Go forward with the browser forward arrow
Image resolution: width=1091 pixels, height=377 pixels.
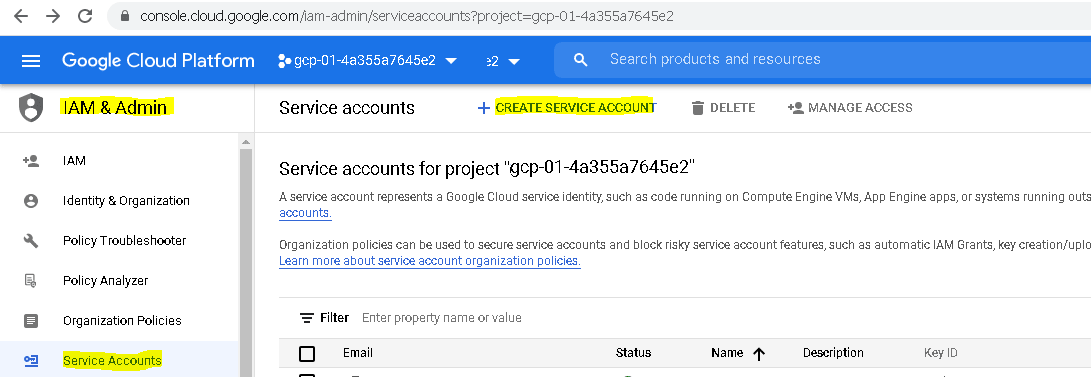point(53,16)
